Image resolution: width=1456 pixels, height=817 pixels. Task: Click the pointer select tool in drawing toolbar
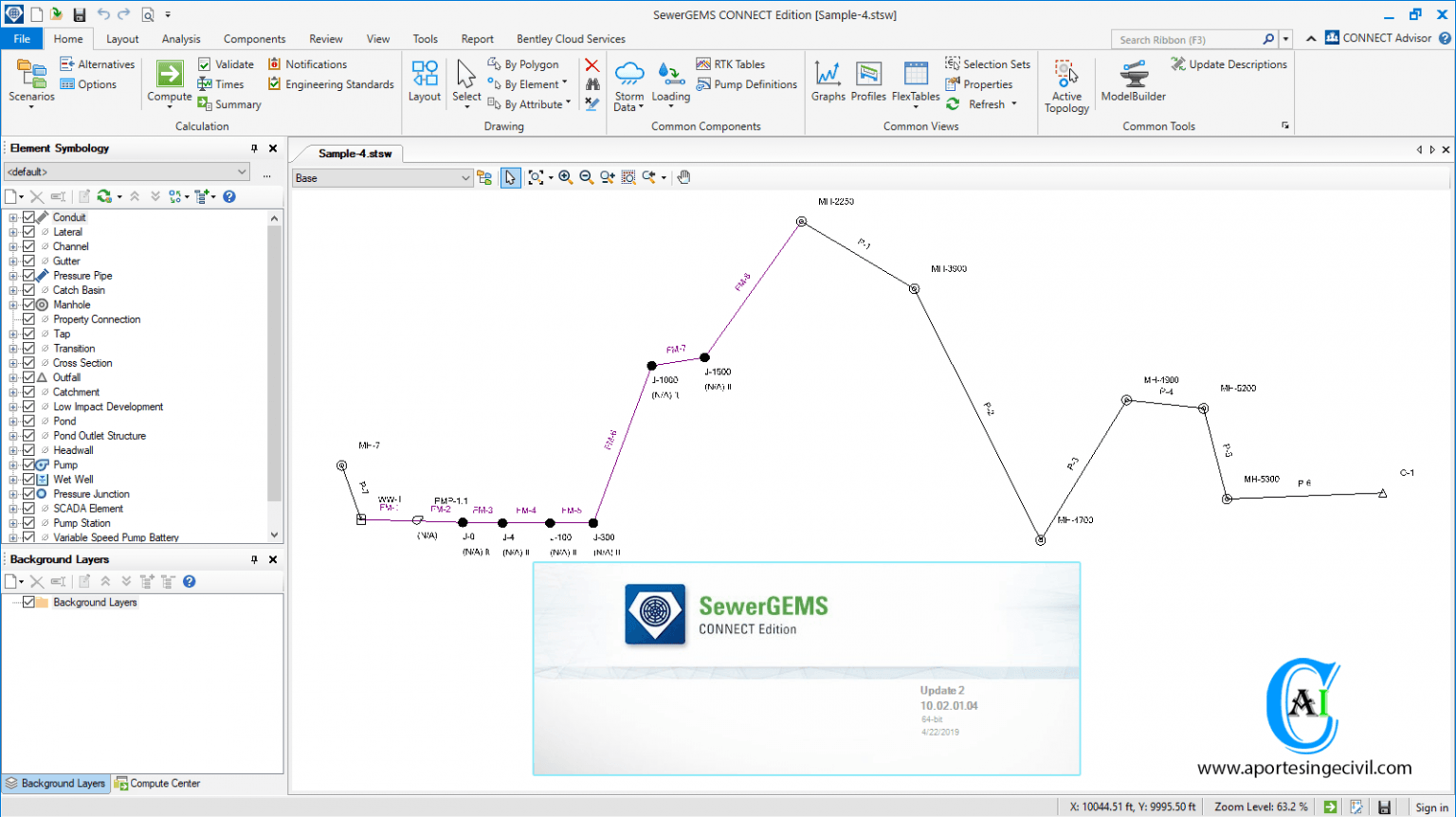[x=510, y=177]
